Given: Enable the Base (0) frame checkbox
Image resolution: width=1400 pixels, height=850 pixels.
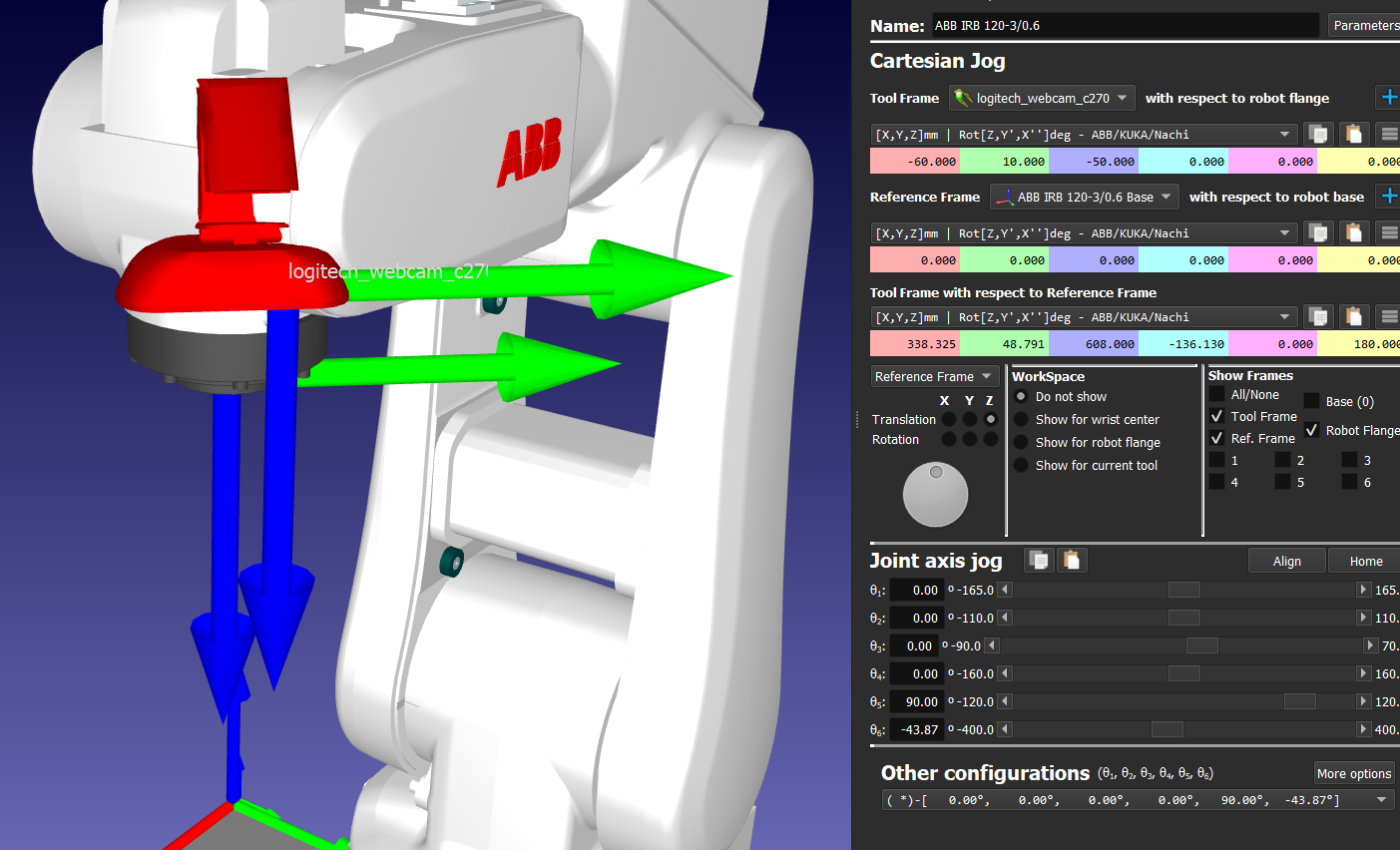Looking at the screenshot, I should tap(1311, 401).
